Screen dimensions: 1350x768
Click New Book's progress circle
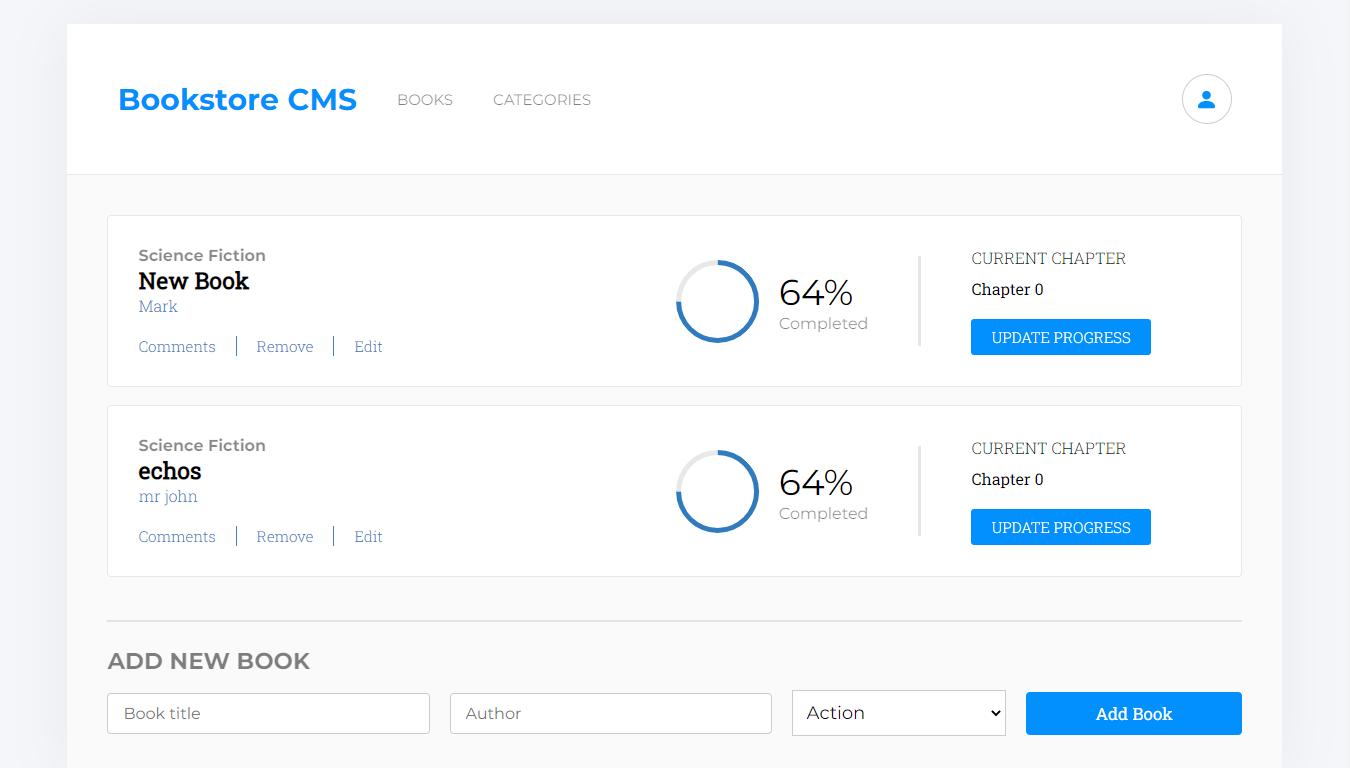(x=717, y=301)
